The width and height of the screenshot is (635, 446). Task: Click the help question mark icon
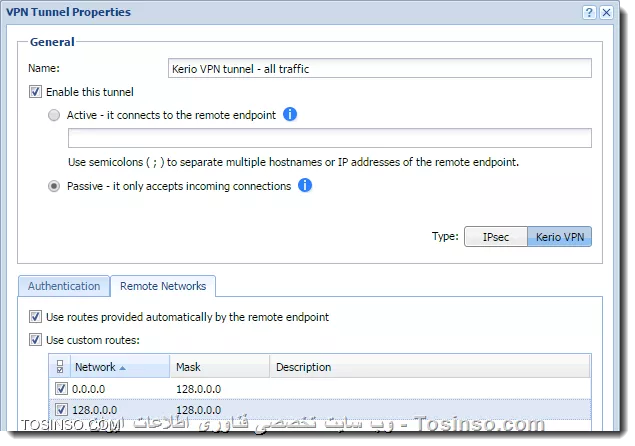[x=589, y=12]
